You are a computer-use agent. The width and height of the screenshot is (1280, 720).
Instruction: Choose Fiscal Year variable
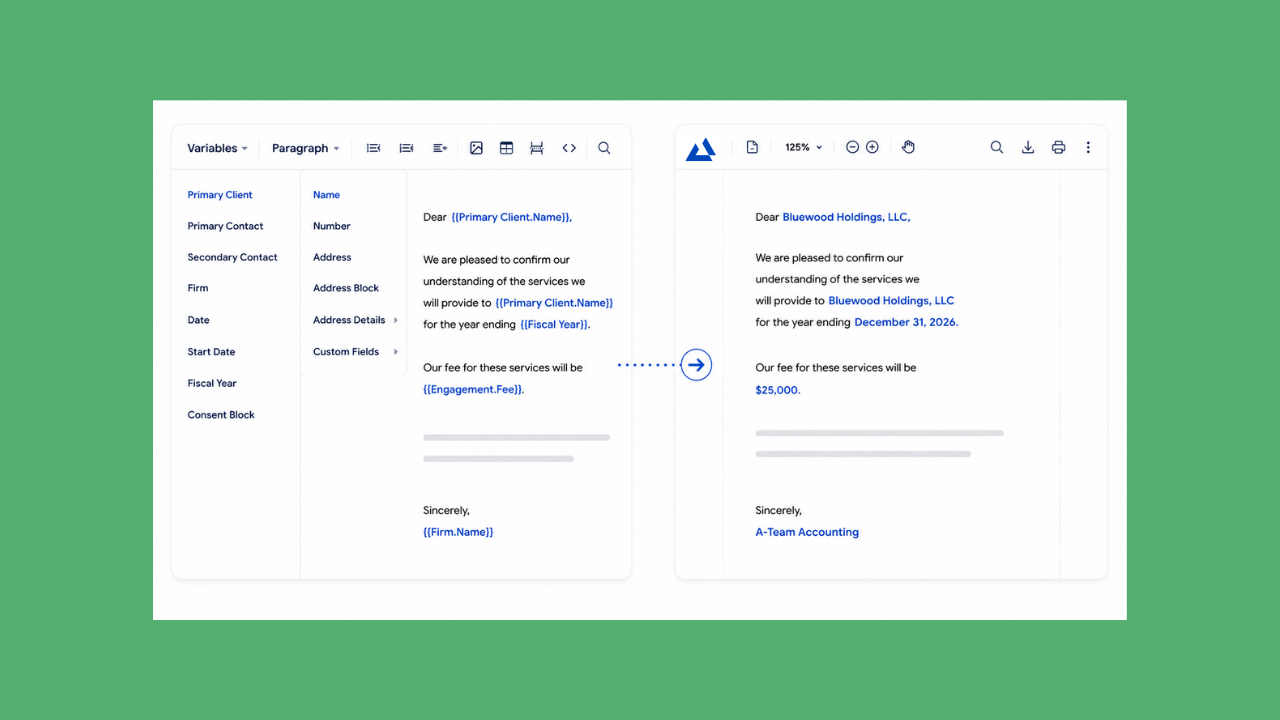212,383
